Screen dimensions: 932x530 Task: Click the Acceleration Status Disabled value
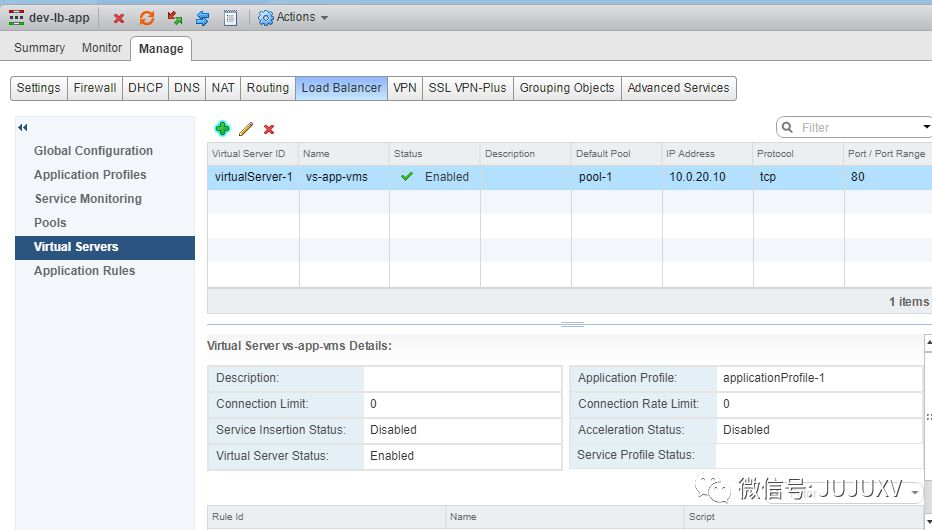[746, 430]
